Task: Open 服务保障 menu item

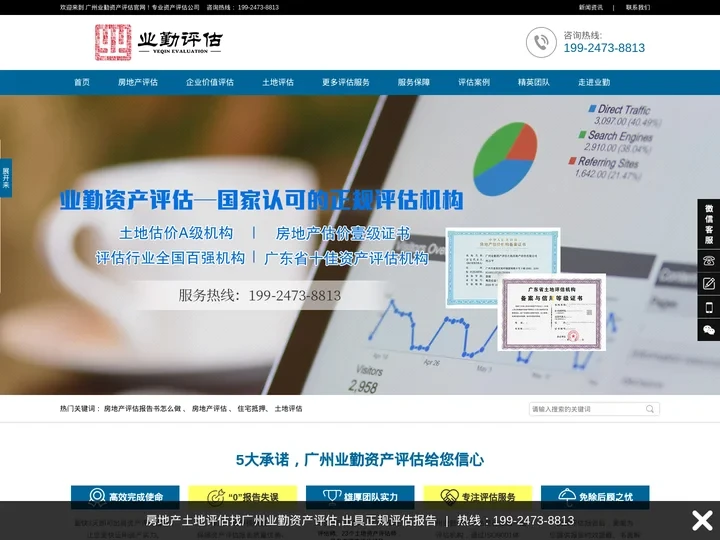Action: (x=413, y=82)
